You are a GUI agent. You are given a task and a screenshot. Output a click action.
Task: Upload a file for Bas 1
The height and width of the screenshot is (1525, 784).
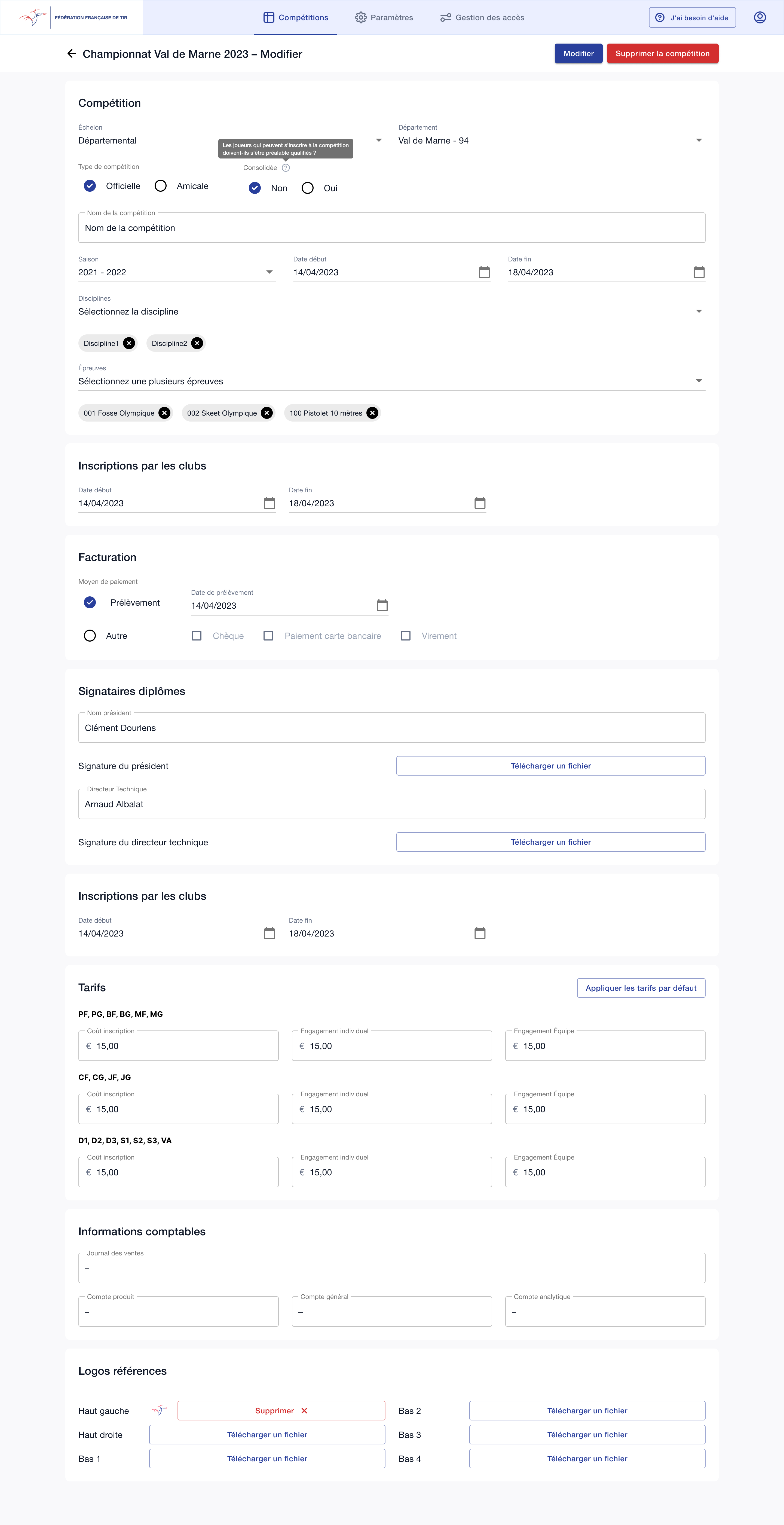[267, 1459]
